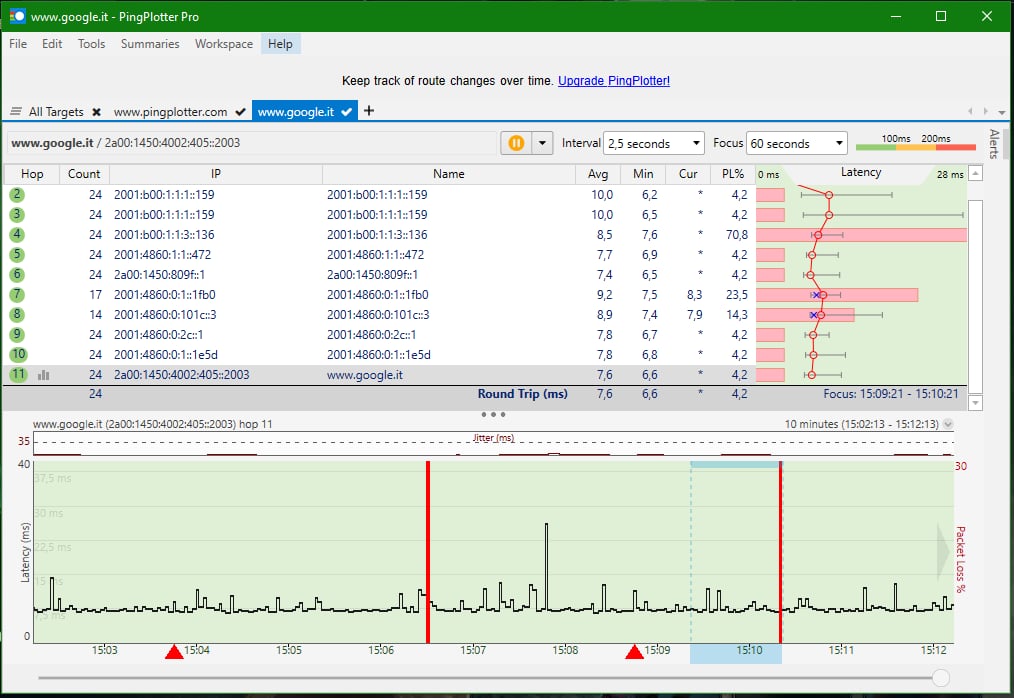Open the Interval combo box showing 2,5 seconds

653,143
